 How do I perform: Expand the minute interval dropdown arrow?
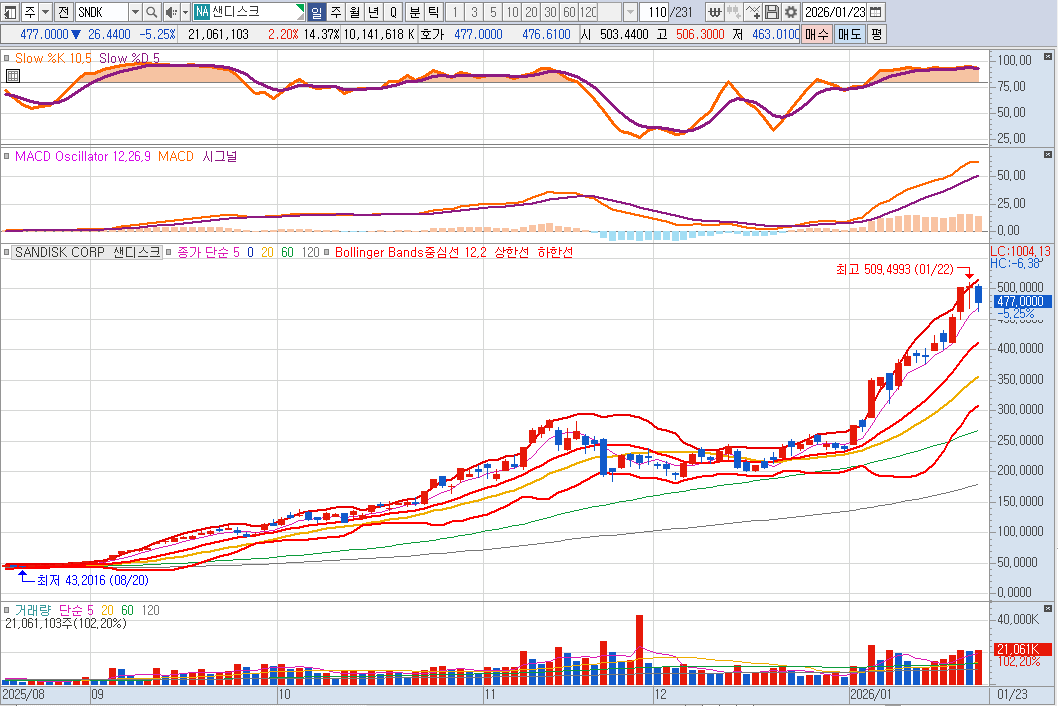[x=629, y=12]
